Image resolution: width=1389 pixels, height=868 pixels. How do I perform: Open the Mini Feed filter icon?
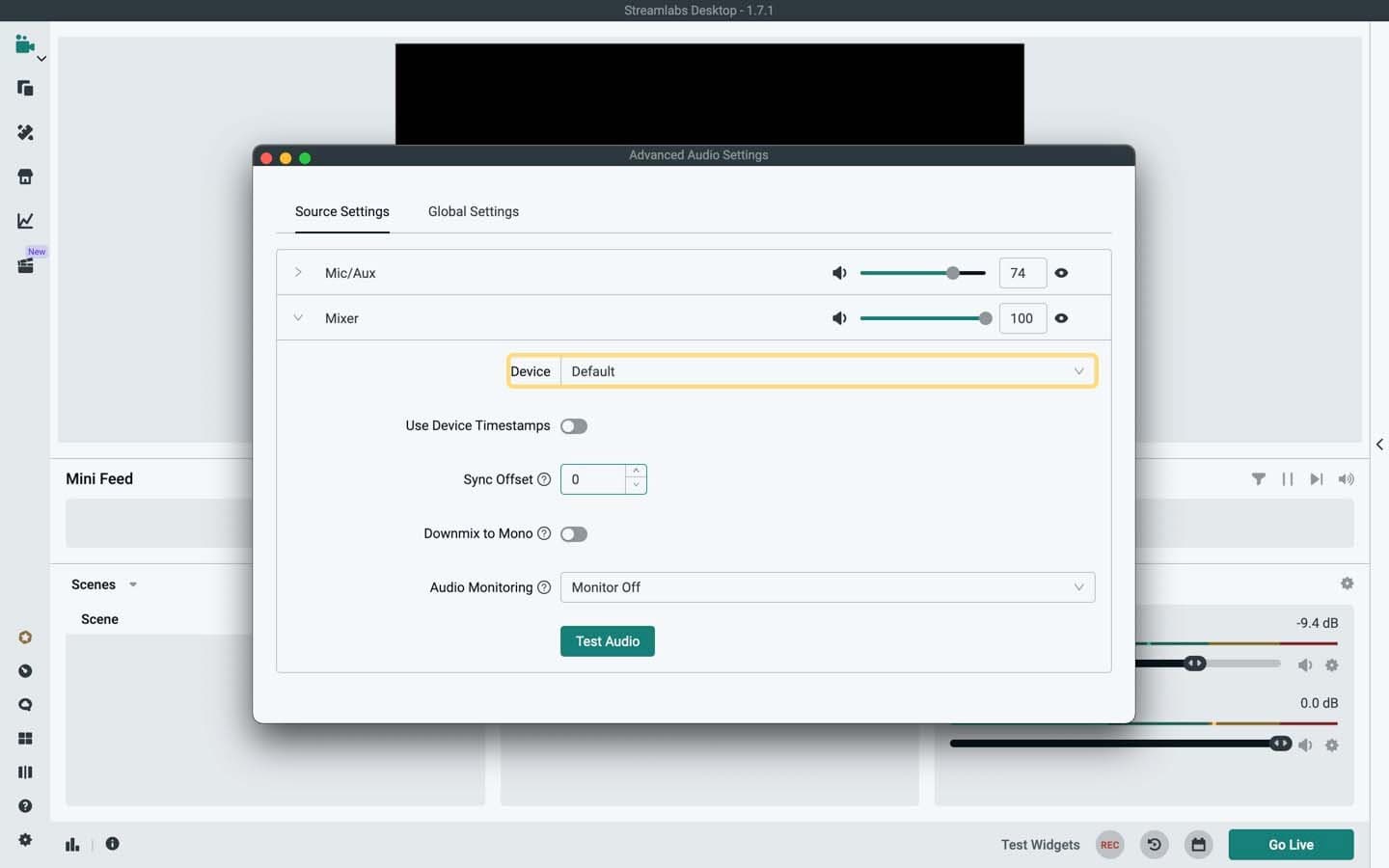coord(1259,478)
